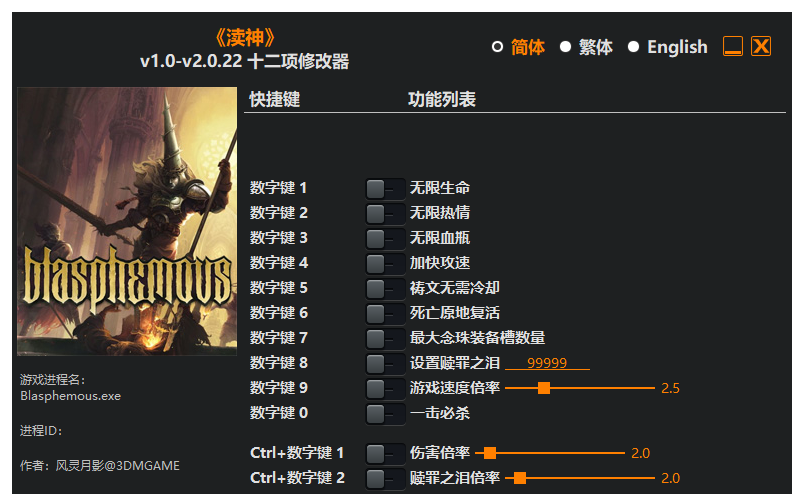Turn on 一击必杀 toggle
802x494 pixels.
[x=385, y=414]
